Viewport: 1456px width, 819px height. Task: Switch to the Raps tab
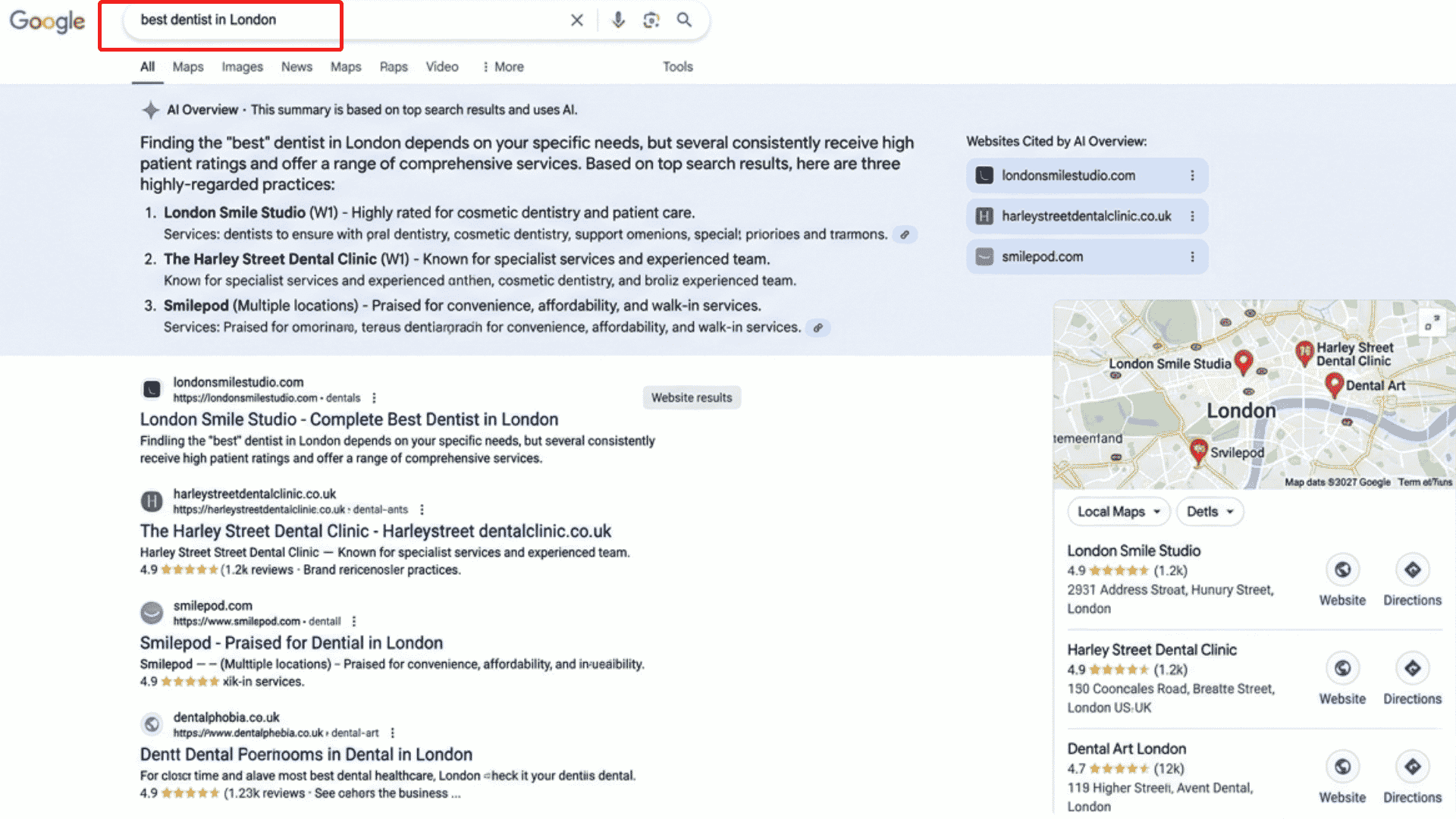394,67
